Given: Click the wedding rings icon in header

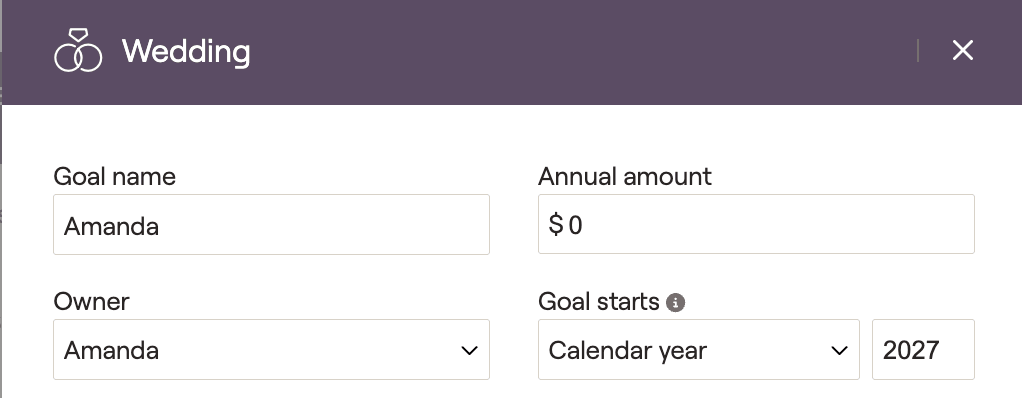Looking at the screenshot, I should (78, 50).
